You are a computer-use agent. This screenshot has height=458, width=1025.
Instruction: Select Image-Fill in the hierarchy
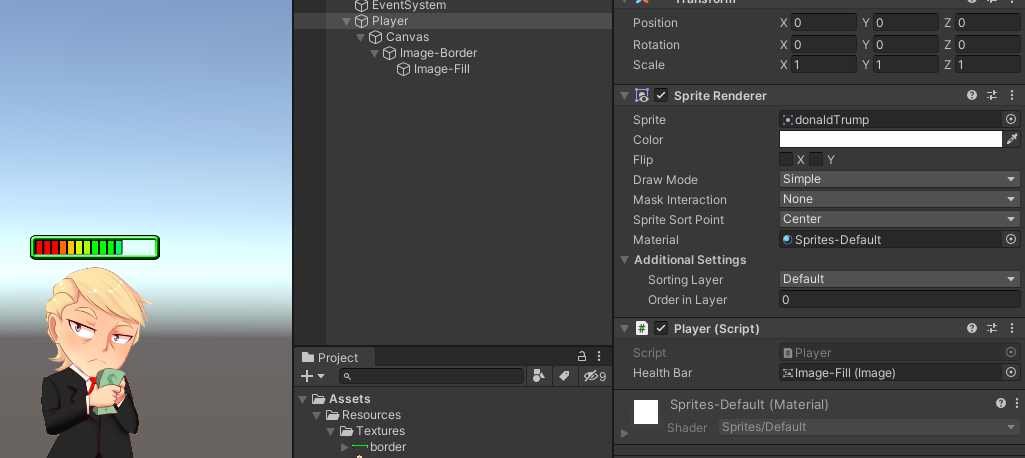click(441, 69)
